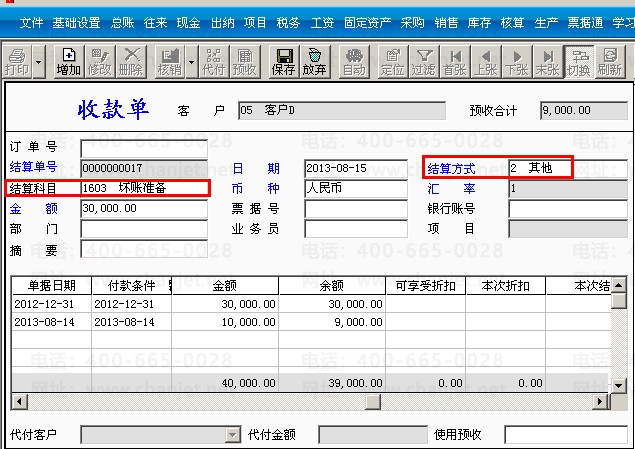Click the 银行账号 input field
The image size is (635, 449).
click(568, 209)
